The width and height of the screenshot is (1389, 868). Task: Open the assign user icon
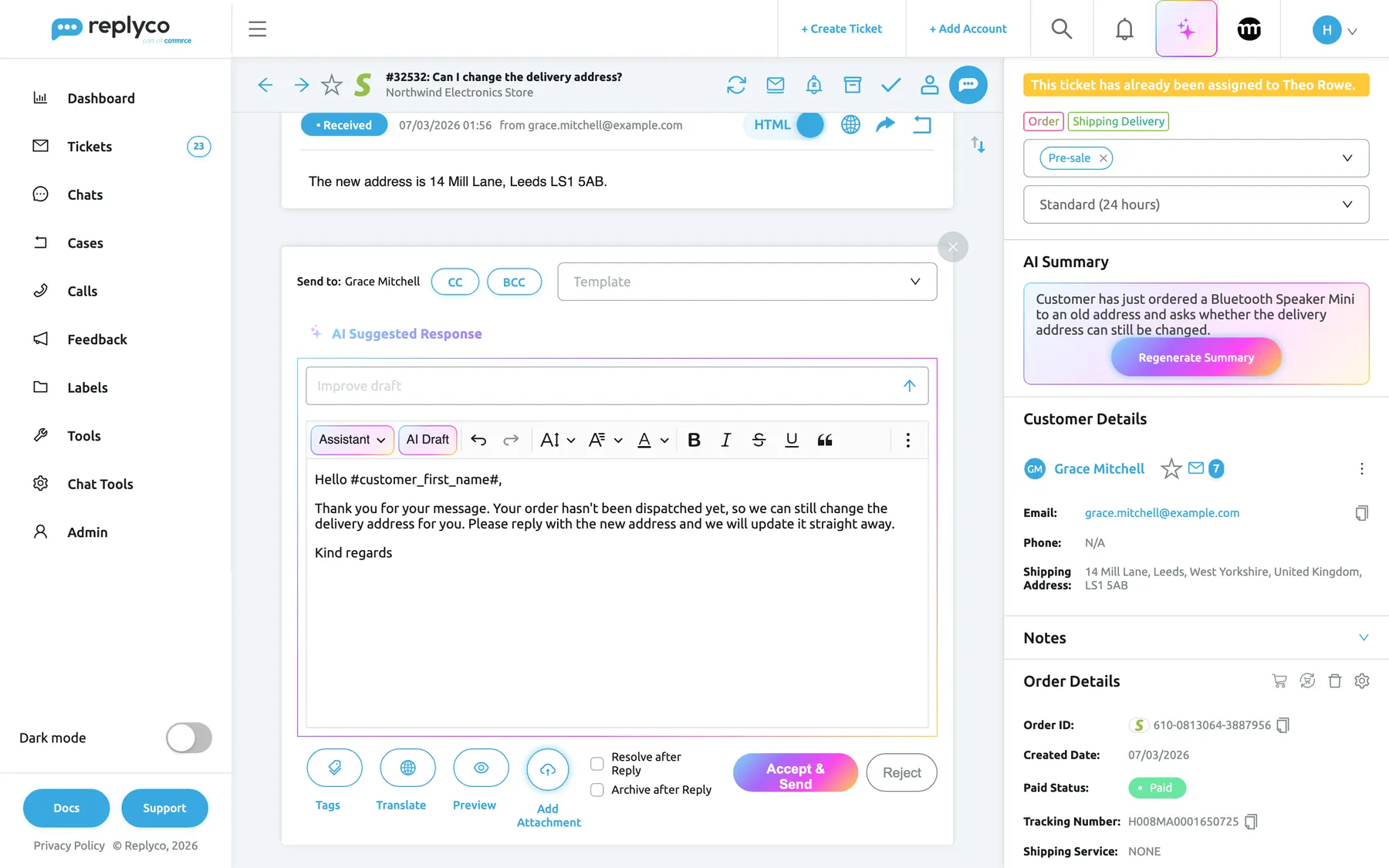click(930, 85)
